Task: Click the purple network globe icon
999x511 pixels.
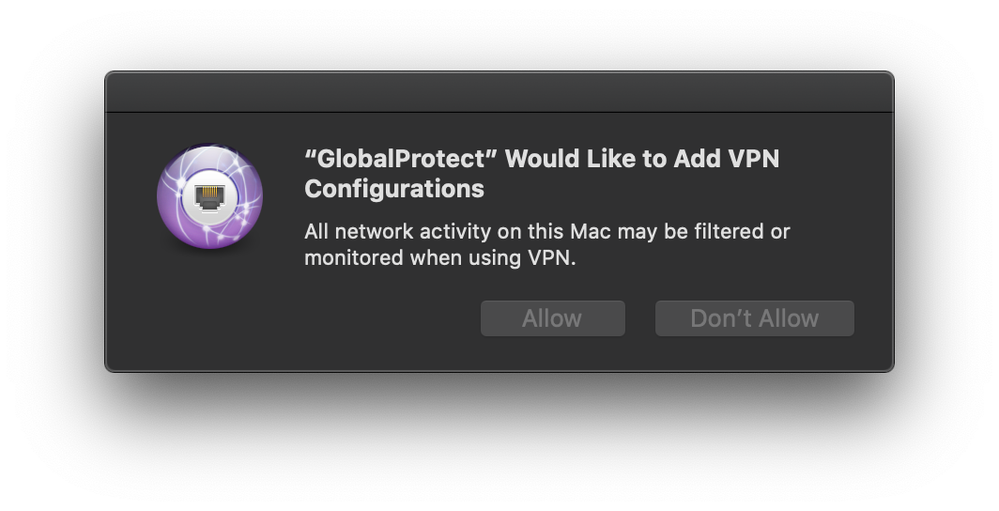Action: coord(210,196)
